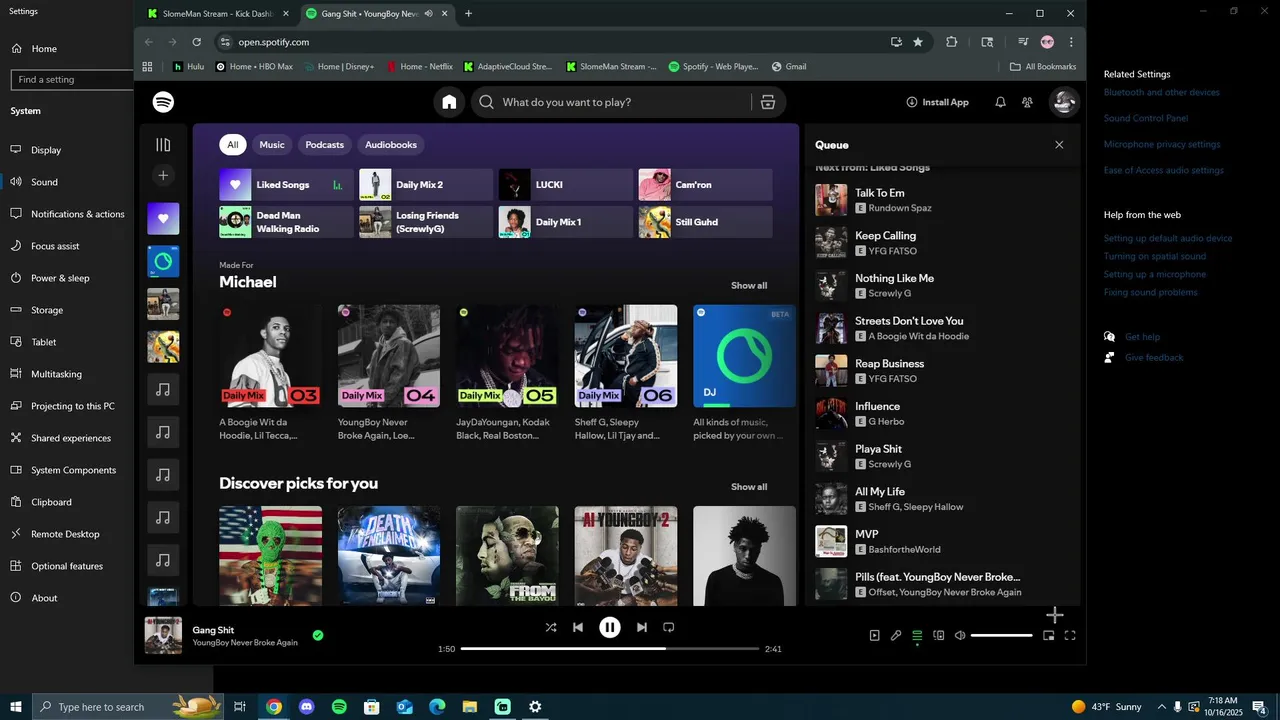Click Find a setting field in Settings

[x=72, y=79]
